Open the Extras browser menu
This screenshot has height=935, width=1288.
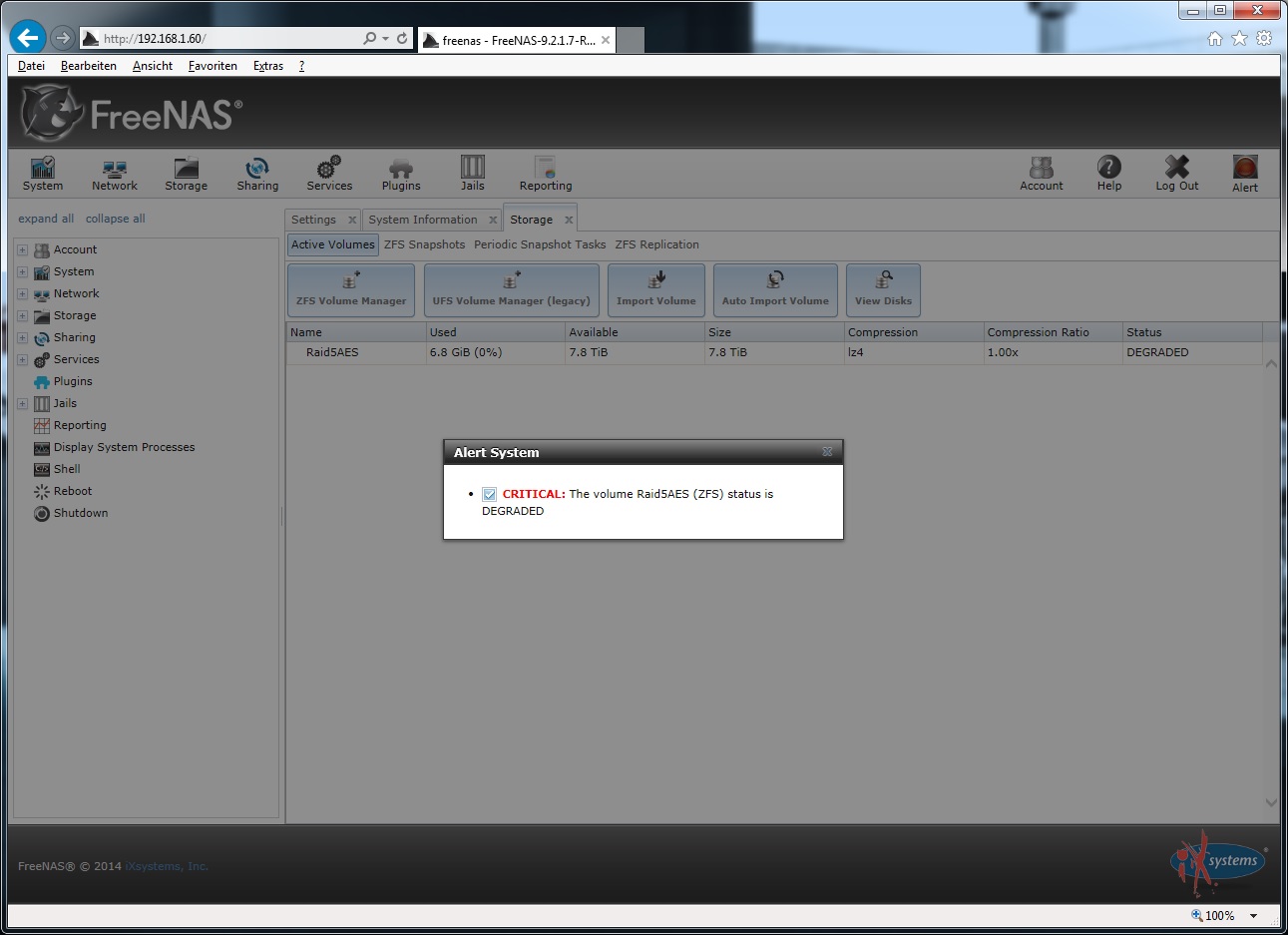(x=268, y=66)
